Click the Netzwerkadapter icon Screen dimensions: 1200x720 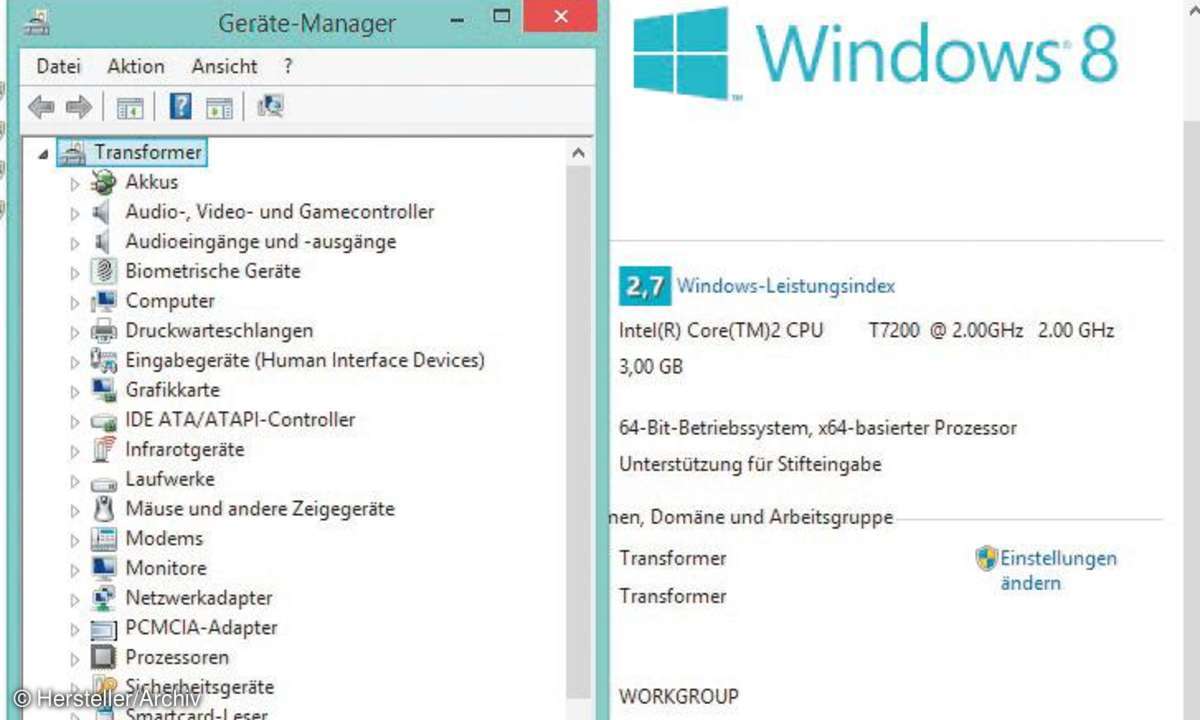[103, 598]
